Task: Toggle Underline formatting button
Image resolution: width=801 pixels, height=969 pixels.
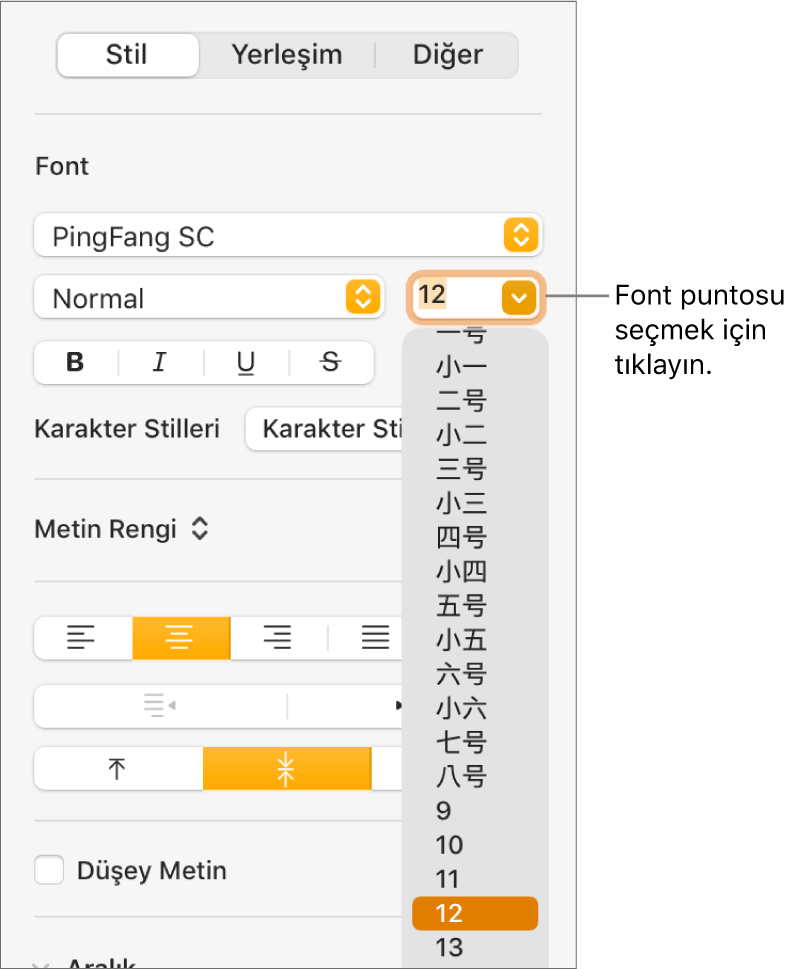Action: 246,362
